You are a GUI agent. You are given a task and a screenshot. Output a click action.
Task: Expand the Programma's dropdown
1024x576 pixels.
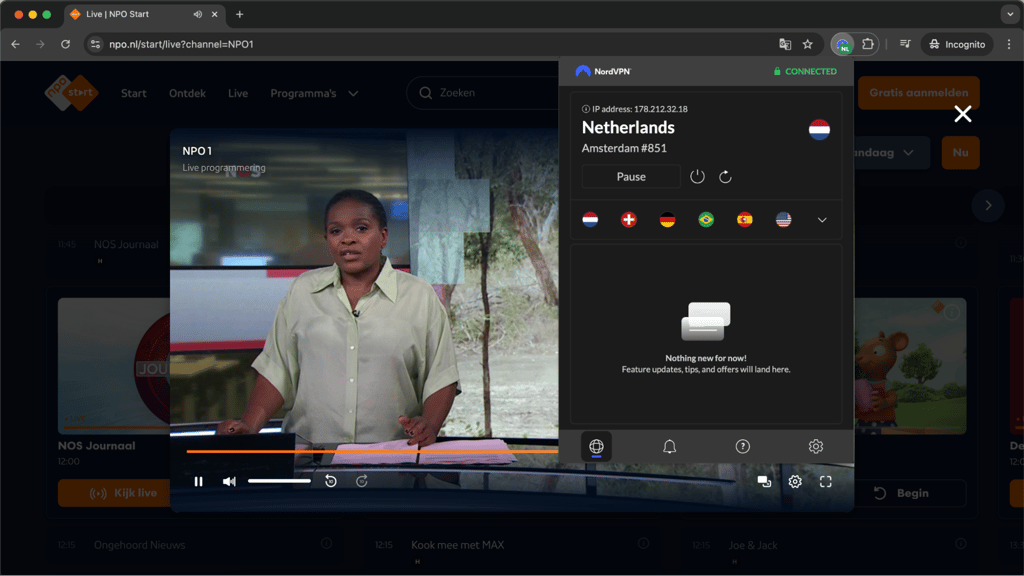(314, 93)
